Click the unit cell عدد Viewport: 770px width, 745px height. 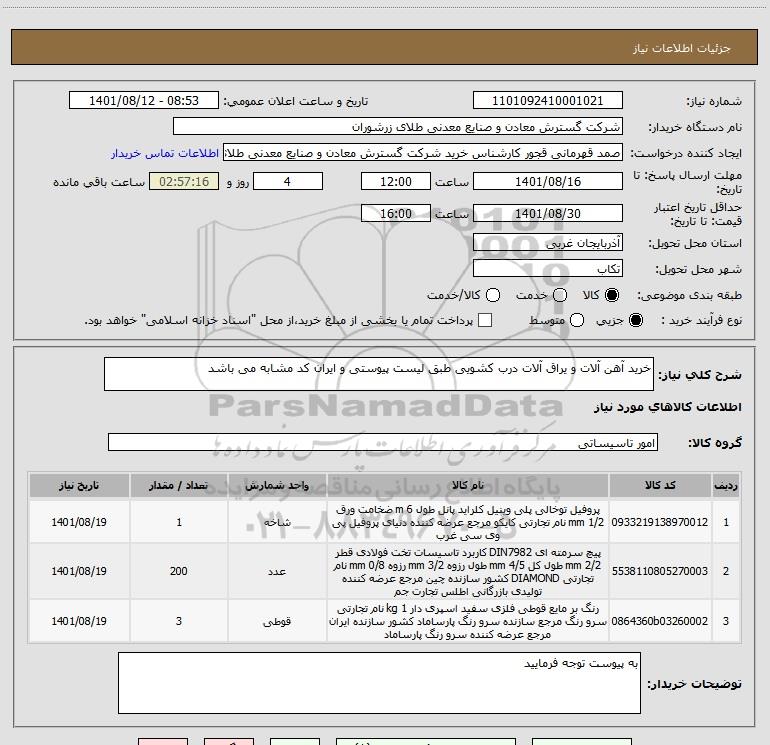(277, 572)
